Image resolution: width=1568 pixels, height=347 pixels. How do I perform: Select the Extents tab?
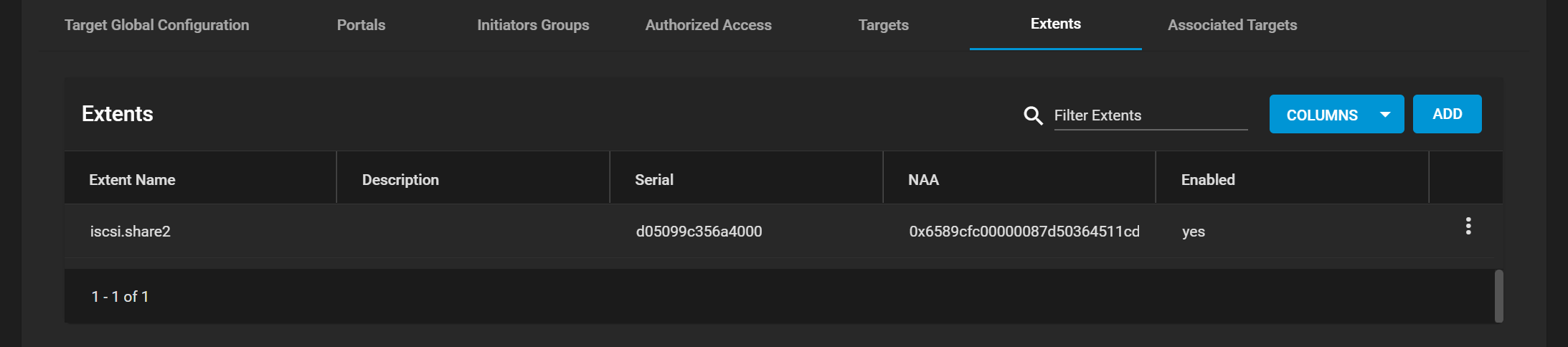[1055, 24]
